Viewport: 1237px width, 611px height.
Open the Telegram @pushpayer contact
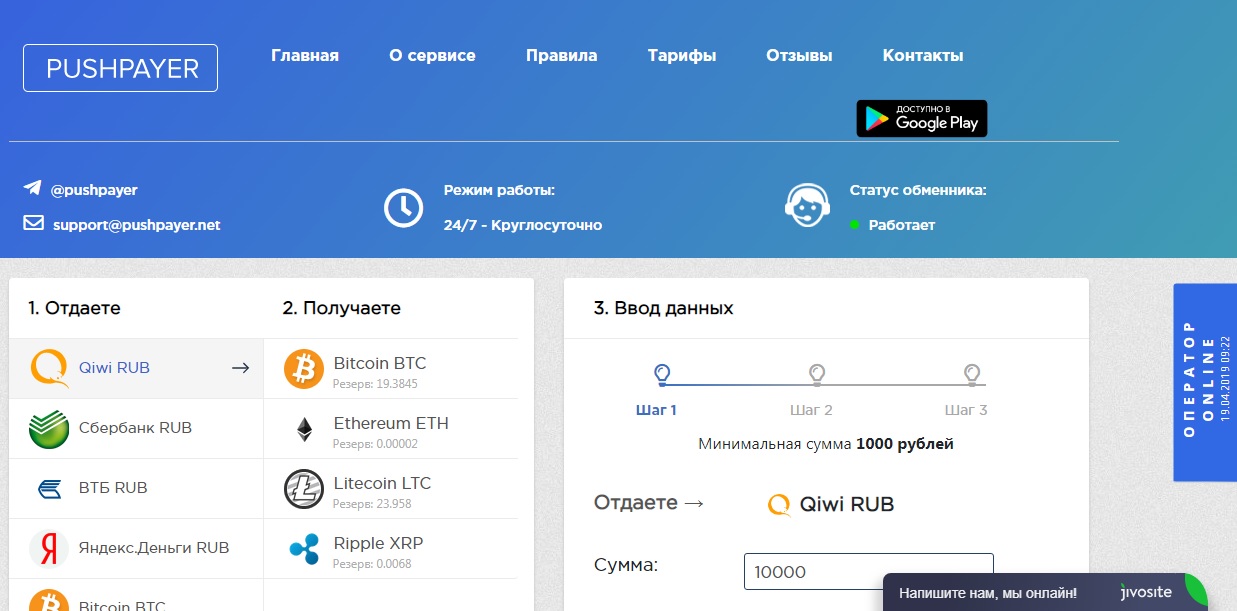(x=93, y=189)
